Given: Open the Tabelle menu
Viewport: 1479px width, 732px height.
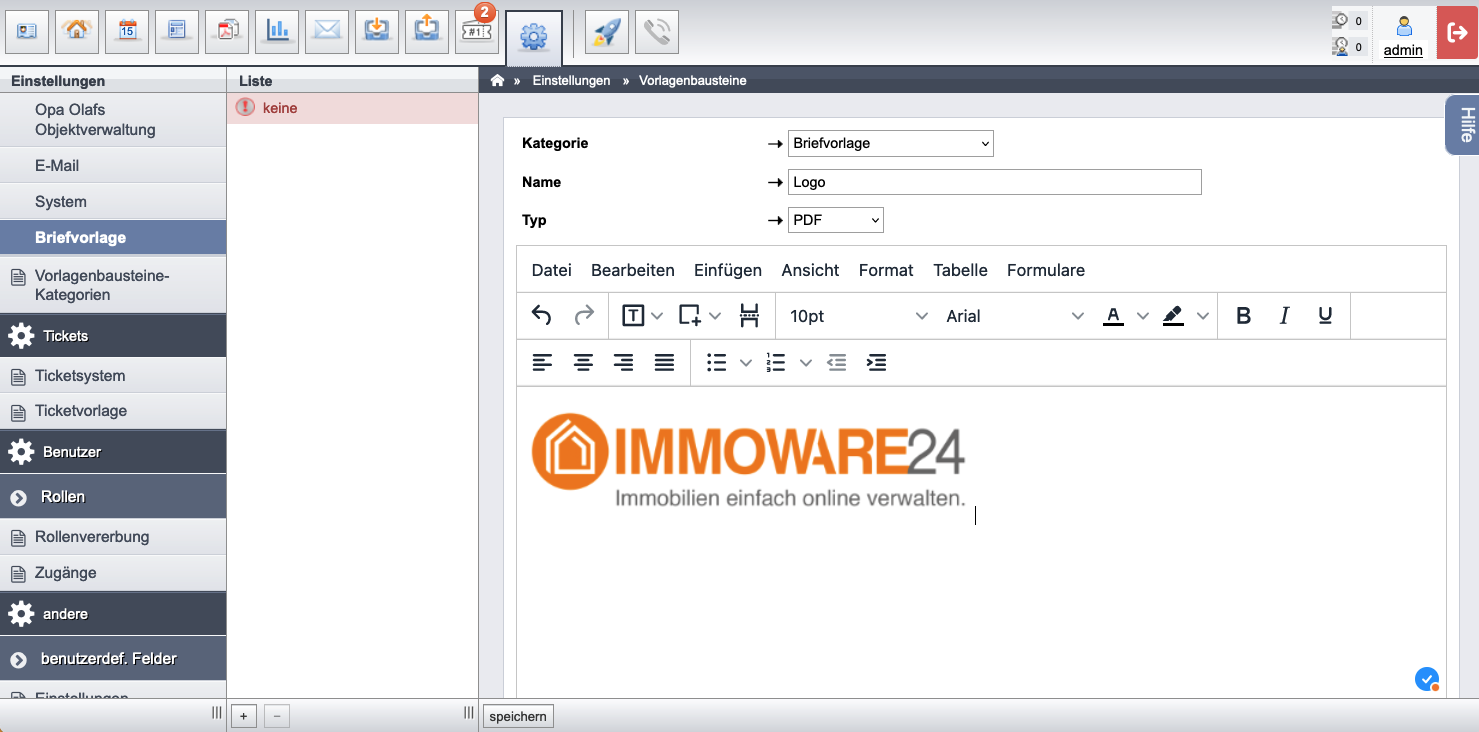Looking at the screenshot, I should coord(961,270).
